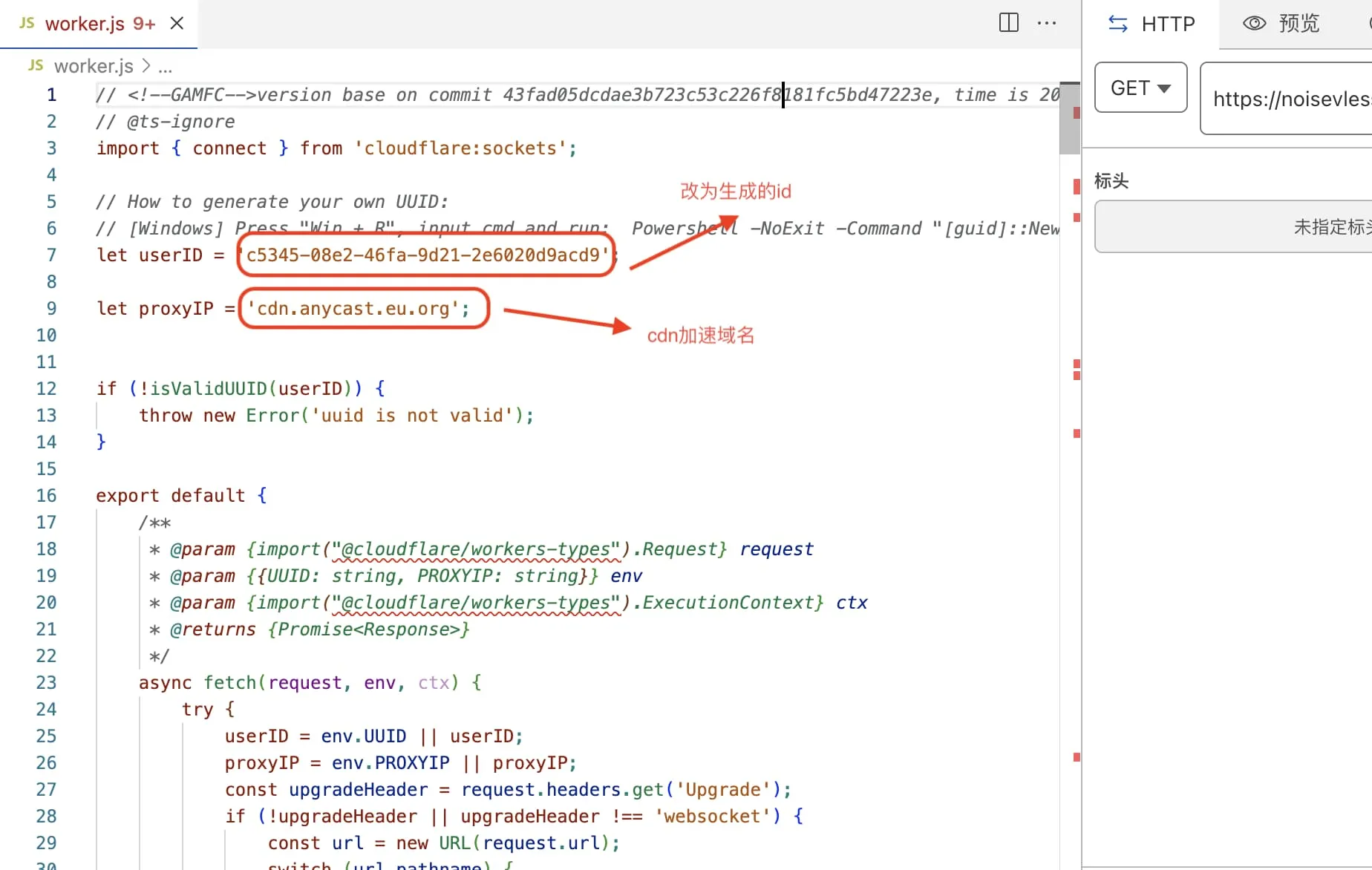Click the split editor icon
This screenshot has height=870, width=1372.
point(1008,23)
